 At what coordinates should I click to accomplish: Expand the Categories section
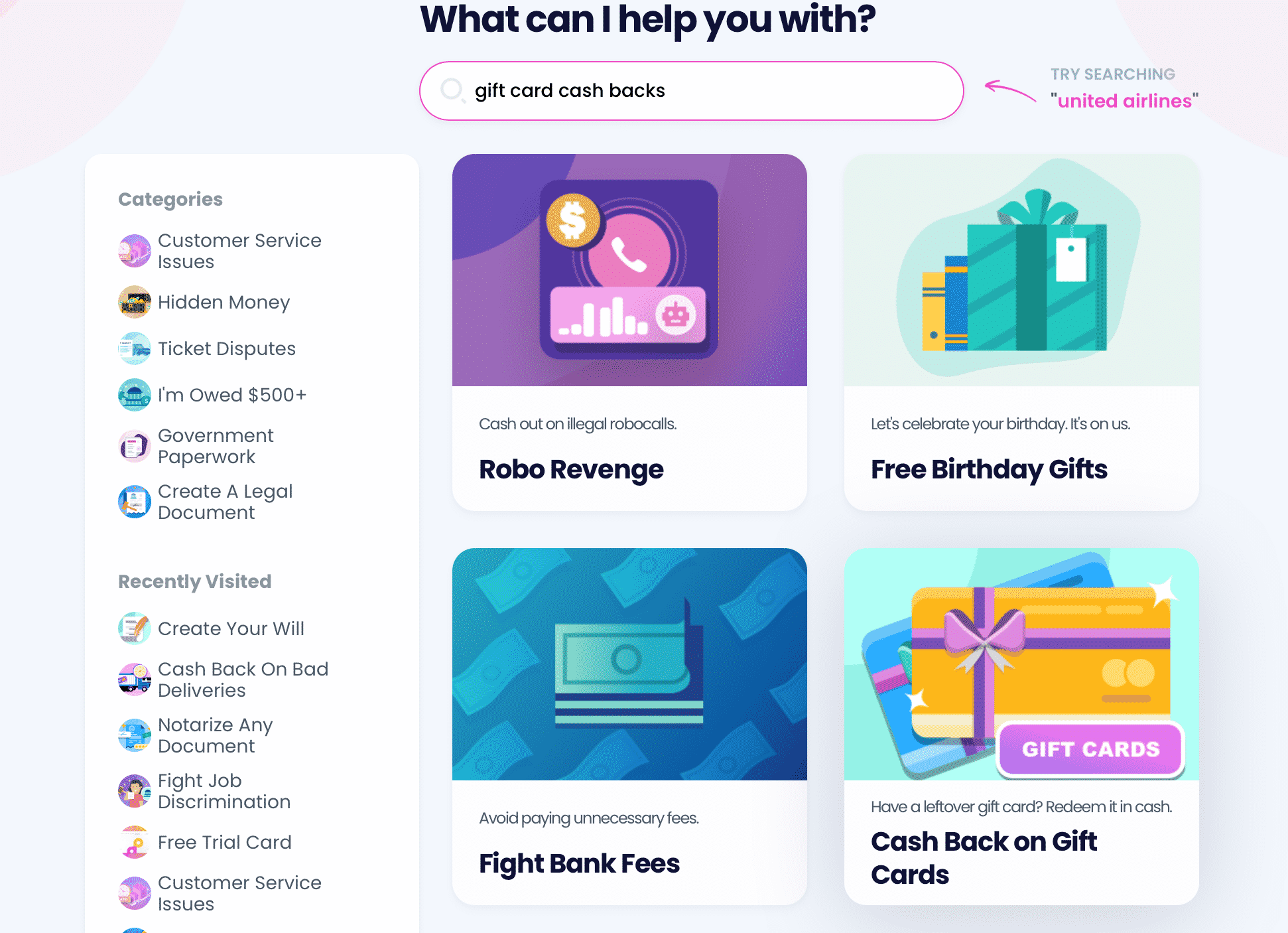[x=171, y=199]
